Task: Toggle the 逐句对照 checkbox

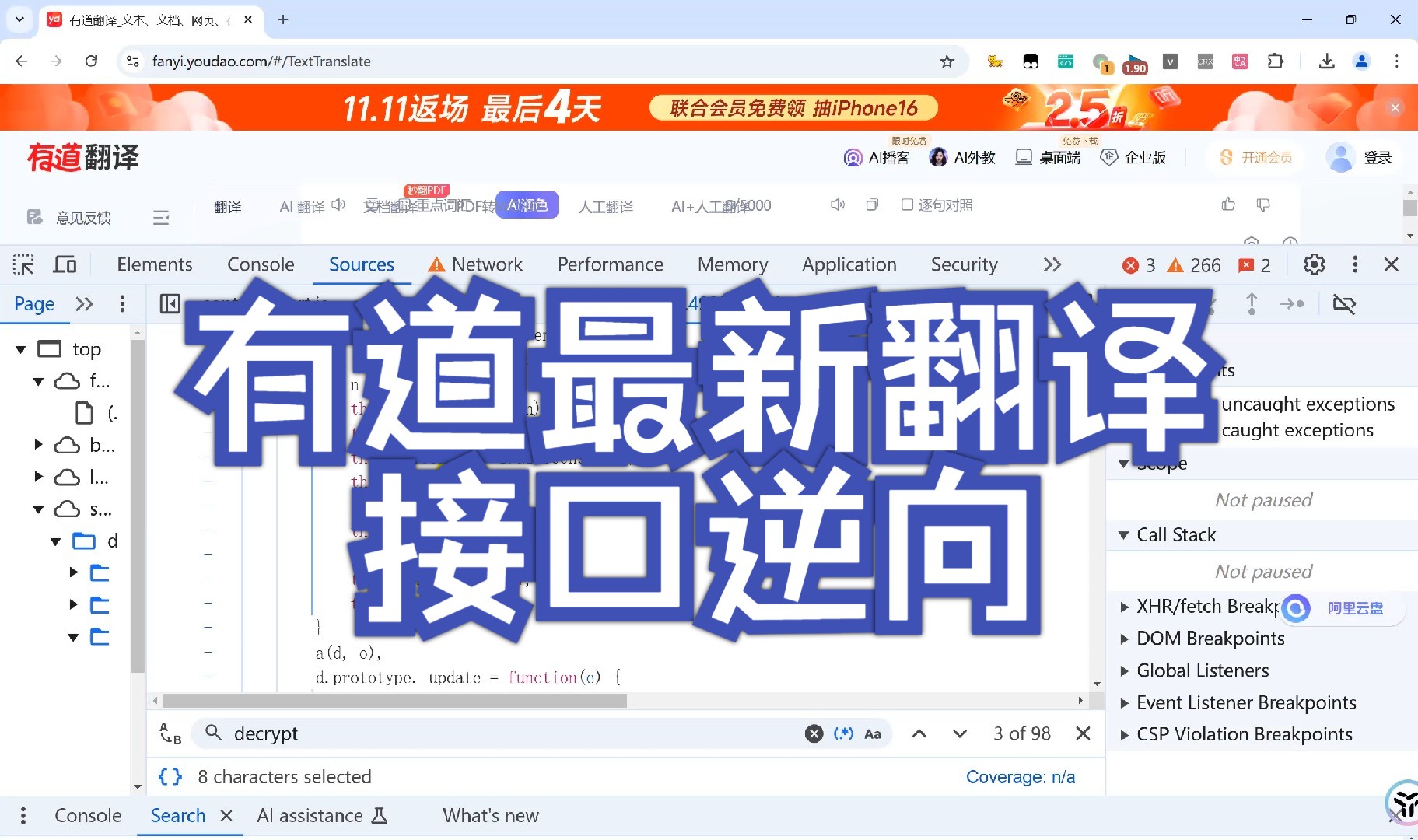Action: click(907, 205)
